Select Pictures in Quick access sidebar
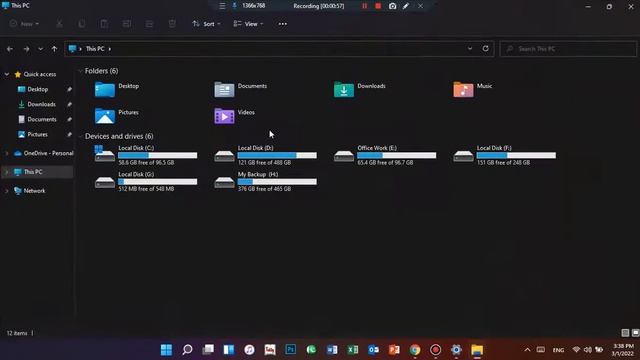The height and width of the screenshot is (360, 640). click(38, 135)
